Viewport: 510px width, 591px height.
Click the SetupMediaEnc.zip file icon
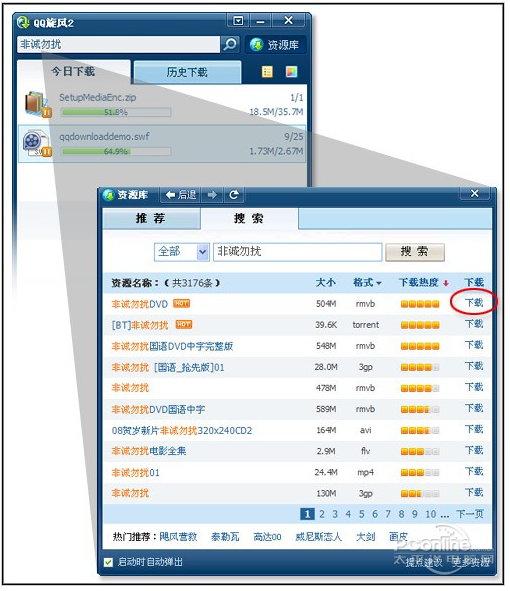(x=37, y=103)
